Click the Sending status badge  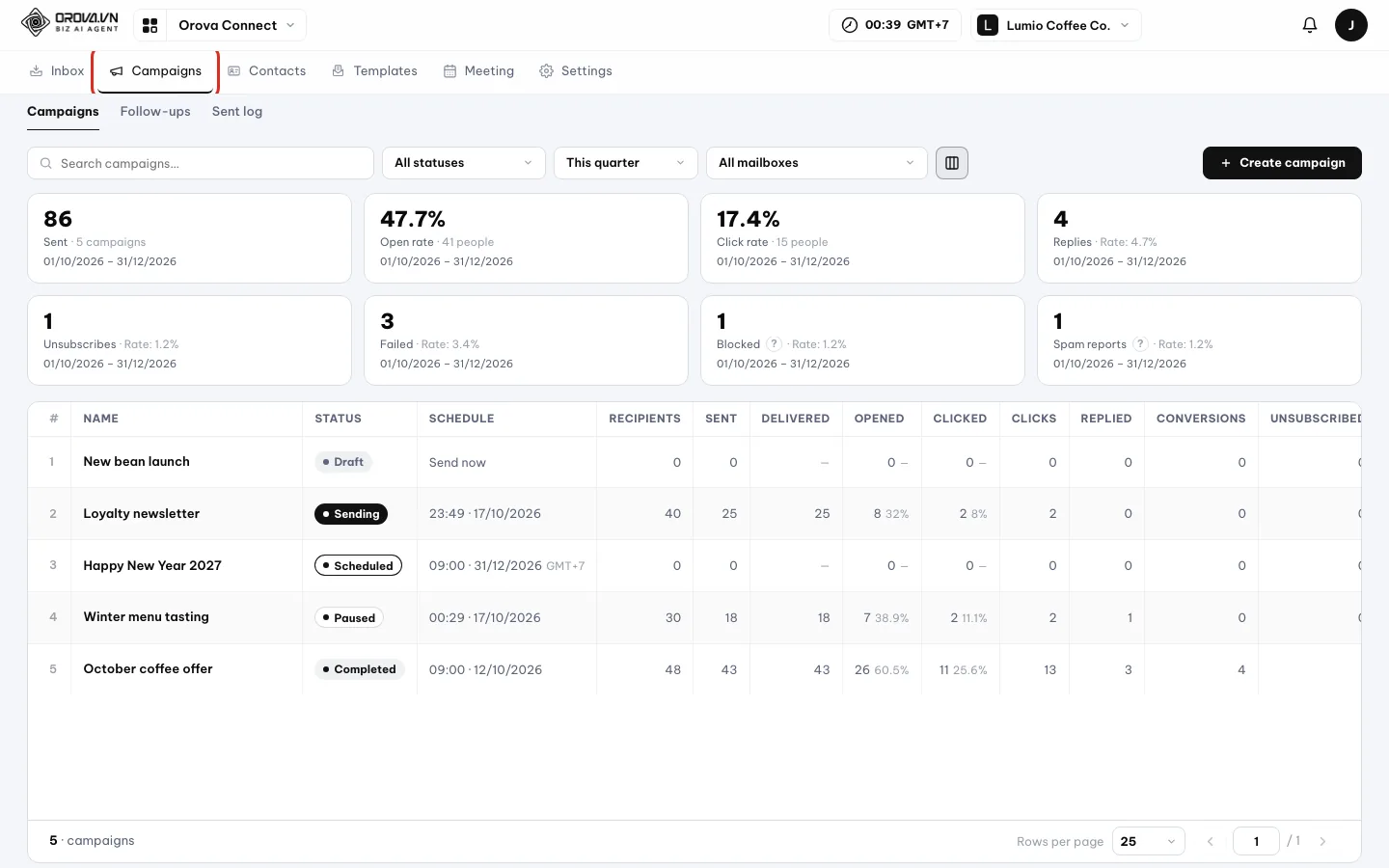(351, 514)
